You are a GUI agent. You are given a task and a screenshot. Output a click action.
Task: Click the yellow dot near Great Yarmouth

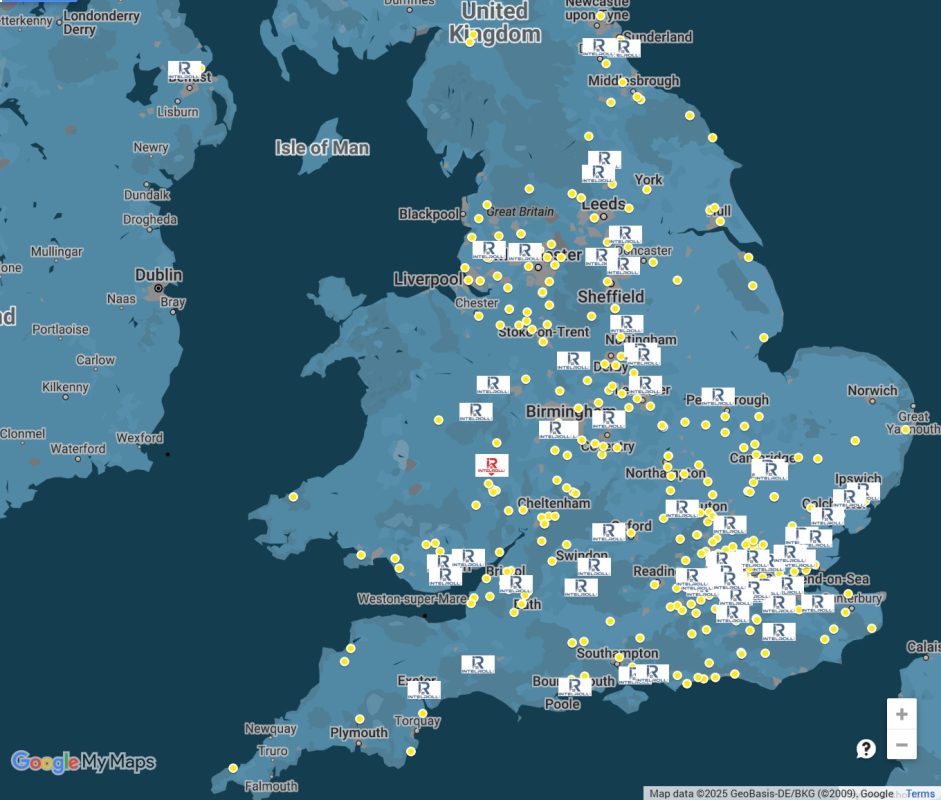[x=905, y=430]
